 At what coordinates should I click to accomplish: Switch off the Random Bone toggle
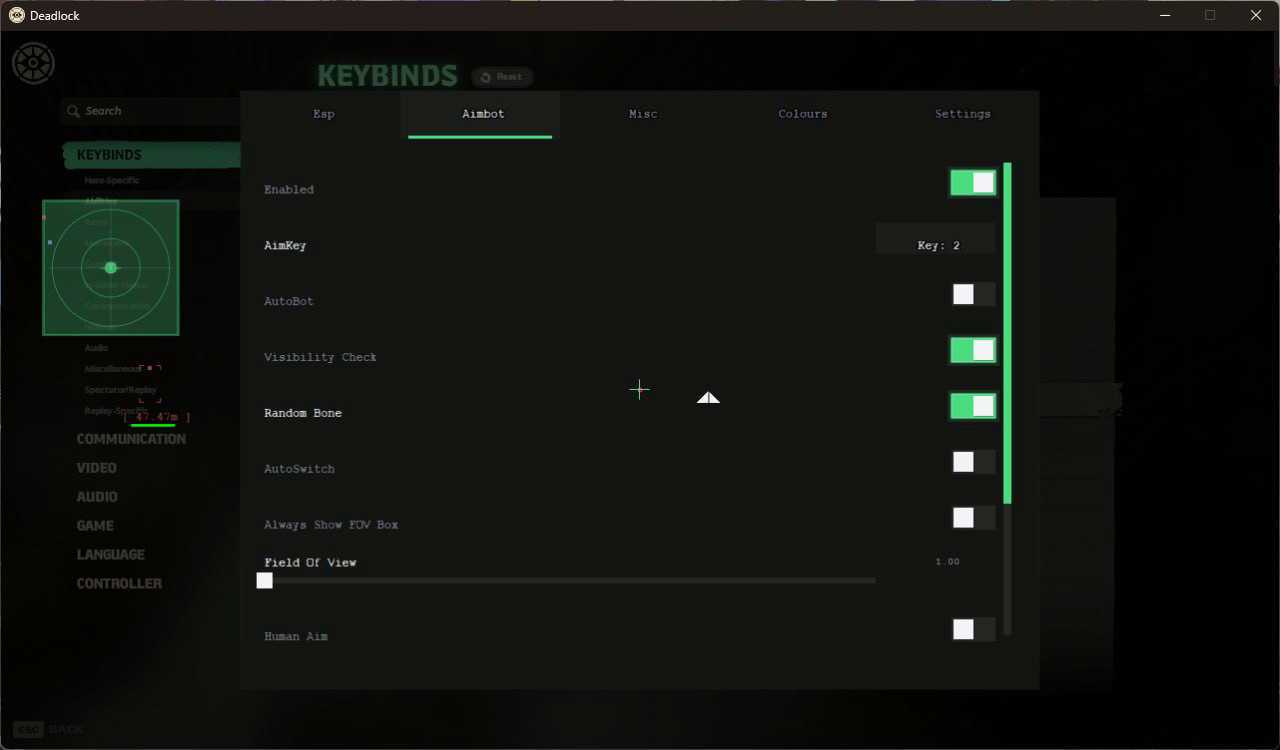coord(973,406)
